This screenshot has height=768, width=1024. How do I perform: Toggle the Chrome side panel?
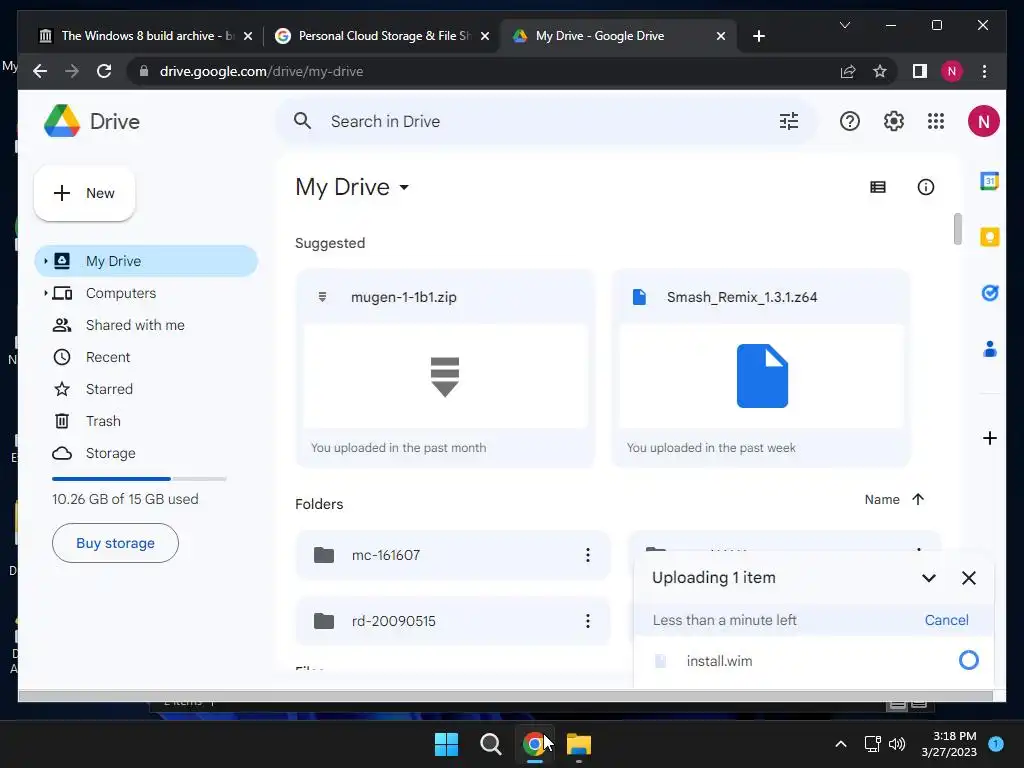(920, 71)
